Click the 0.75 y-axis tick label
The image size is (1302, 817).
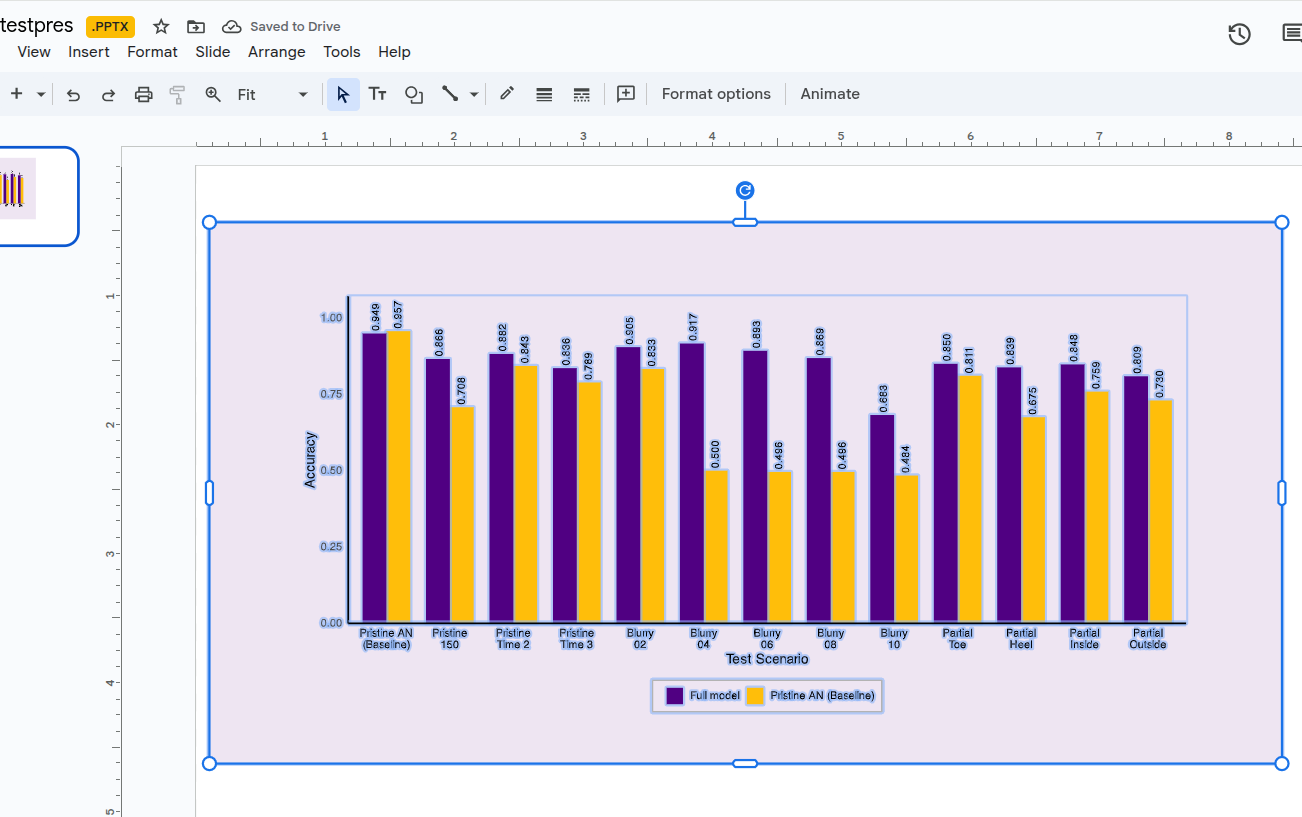tap(331, 394)
